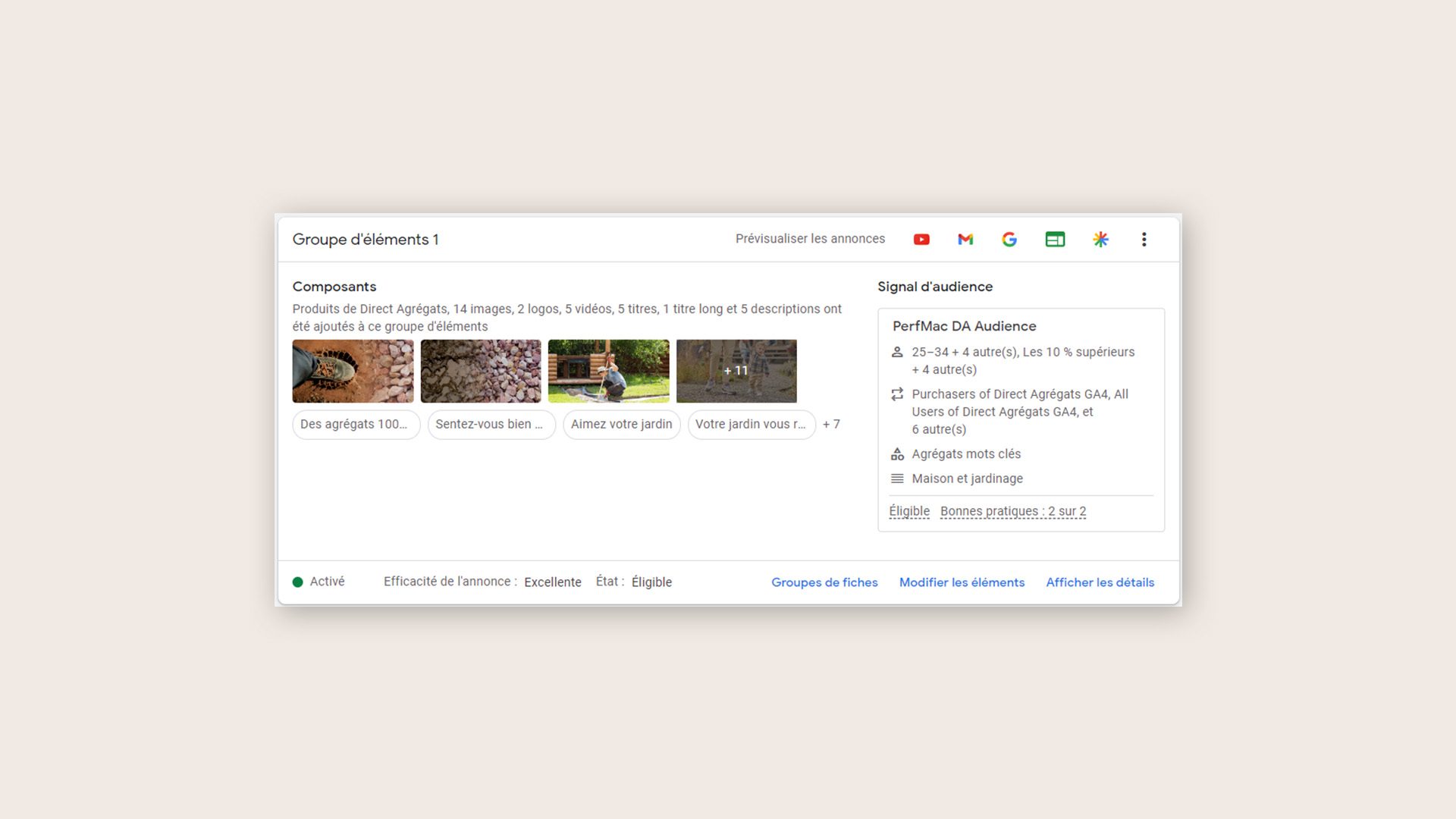The height and width of the screenshot is (819, 1456).
Task: Click the interests lines icon
Action: pos(897,479)
